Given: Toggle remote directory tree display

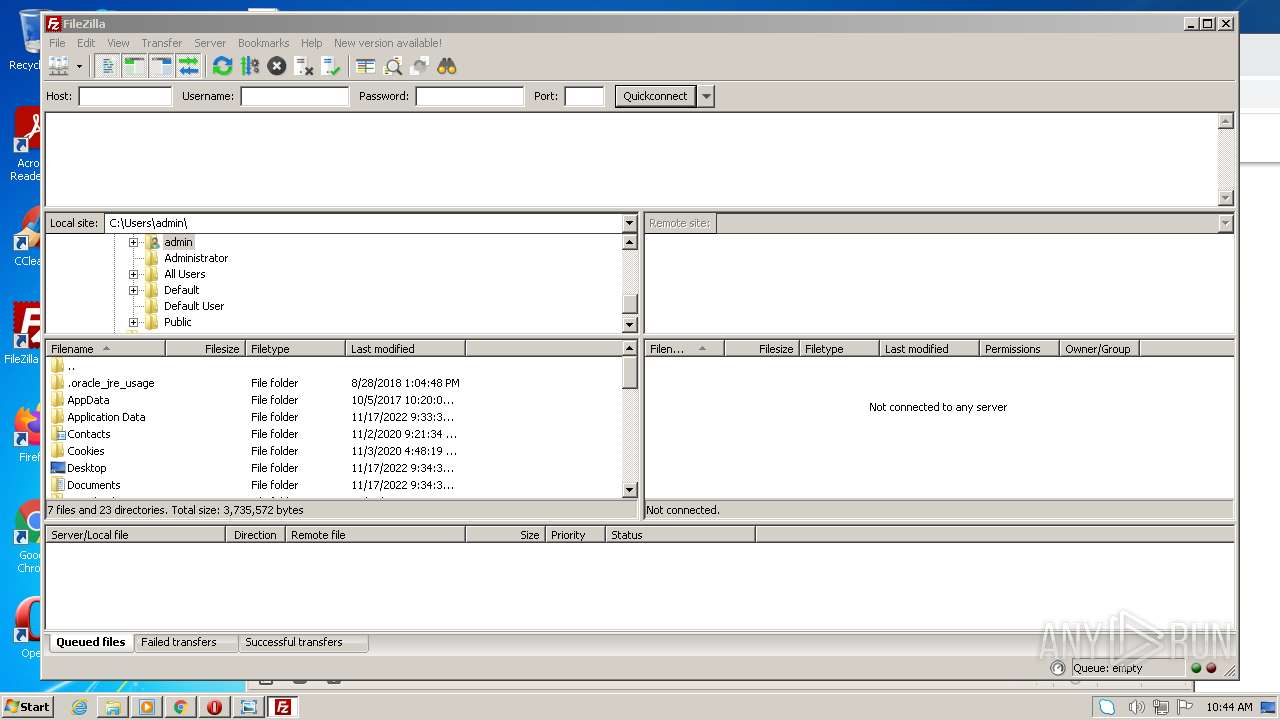Looking at the screenshot, I should coord(161,66).
